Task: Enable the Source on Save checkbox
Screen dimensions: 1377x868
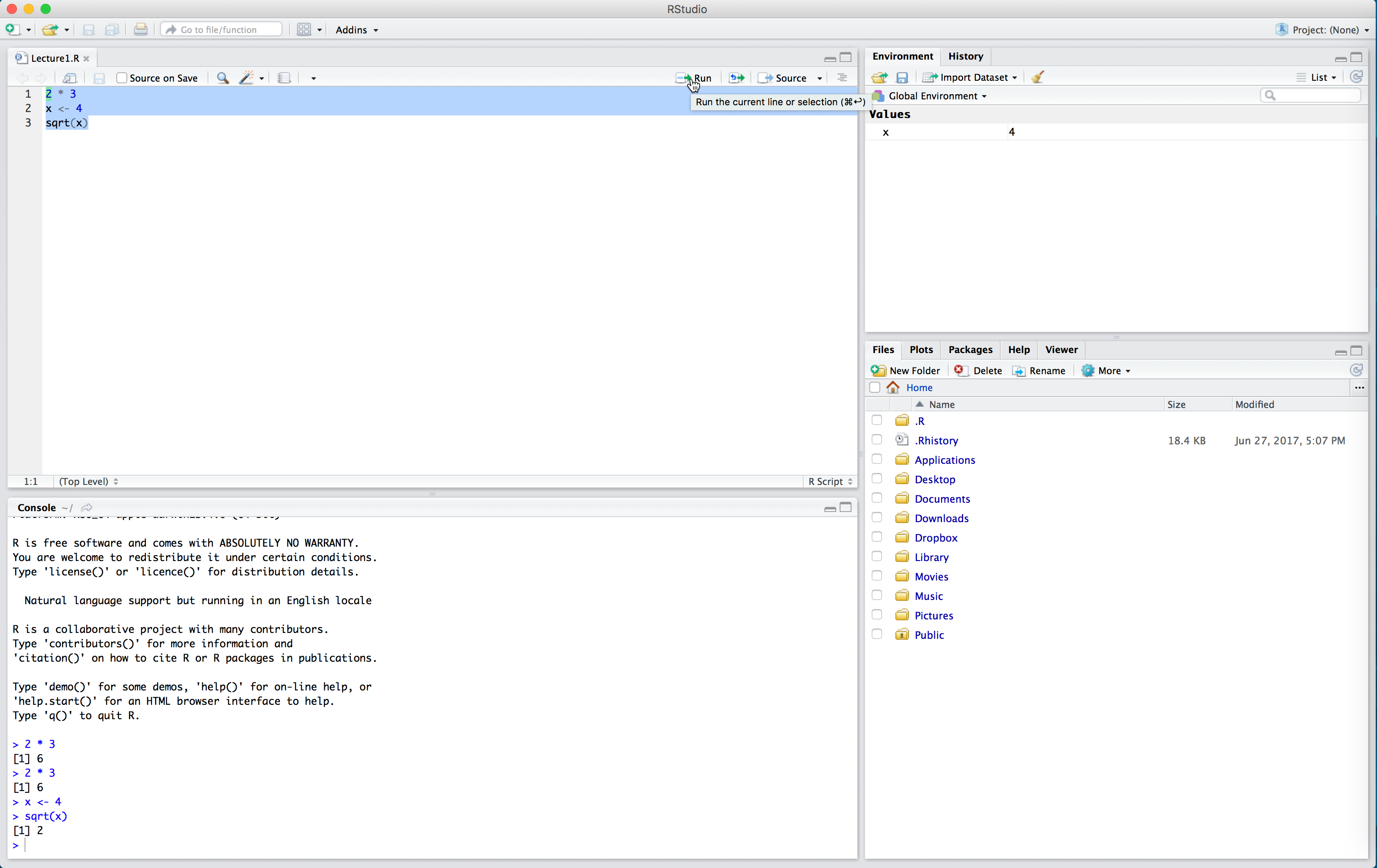Action: click(x=121, y=78)
